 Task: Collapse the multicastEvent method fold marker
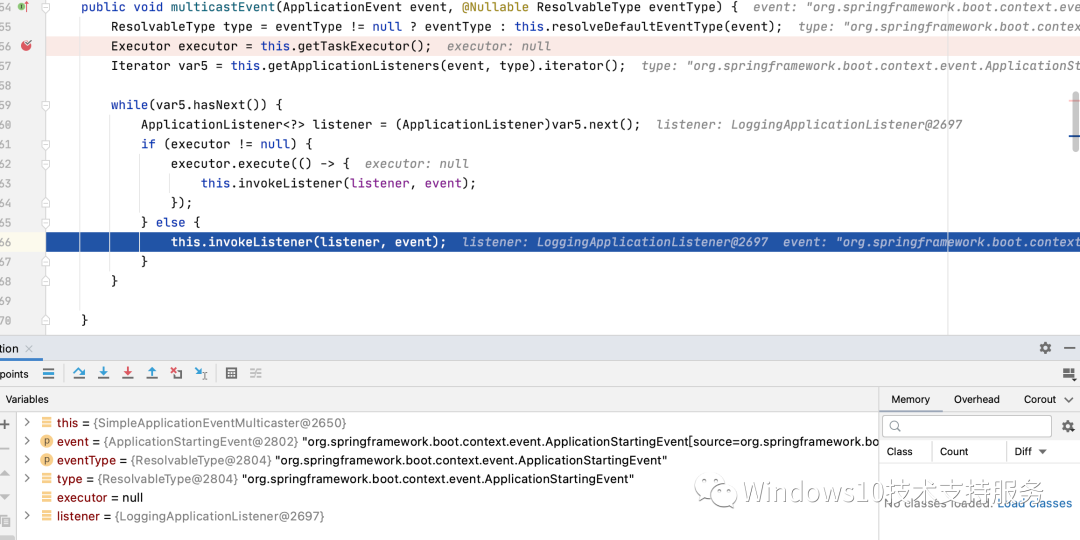click(x=45, y=7)
